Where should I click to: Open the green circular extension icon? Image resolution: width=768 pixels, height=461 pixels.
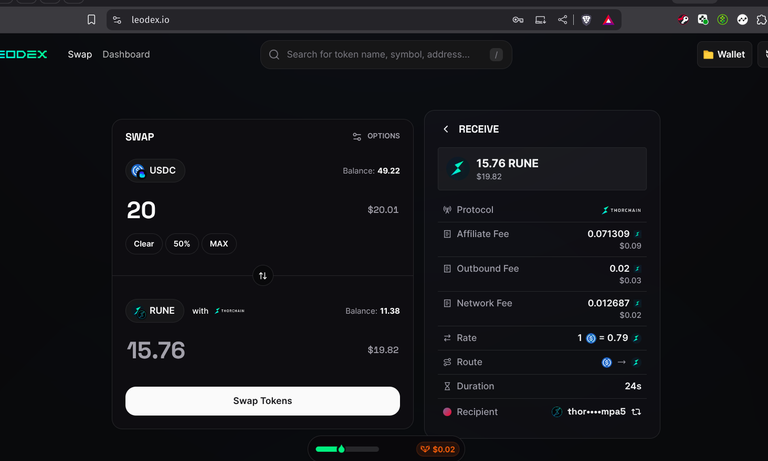[x=722, y=20]
